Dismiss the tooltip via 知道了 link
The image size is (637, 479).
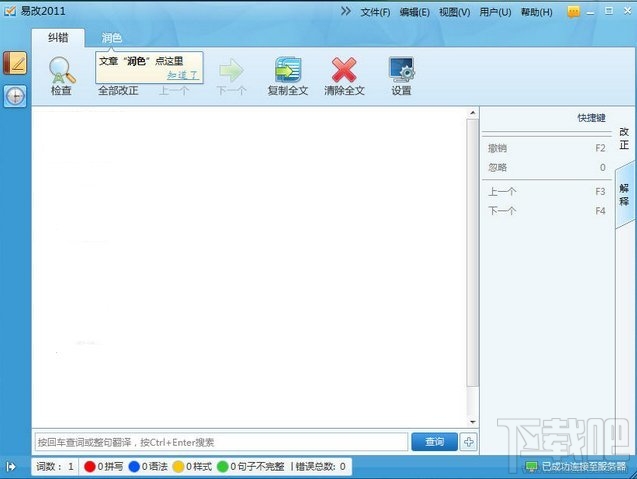pyautogui.click(x=183, y=75)
